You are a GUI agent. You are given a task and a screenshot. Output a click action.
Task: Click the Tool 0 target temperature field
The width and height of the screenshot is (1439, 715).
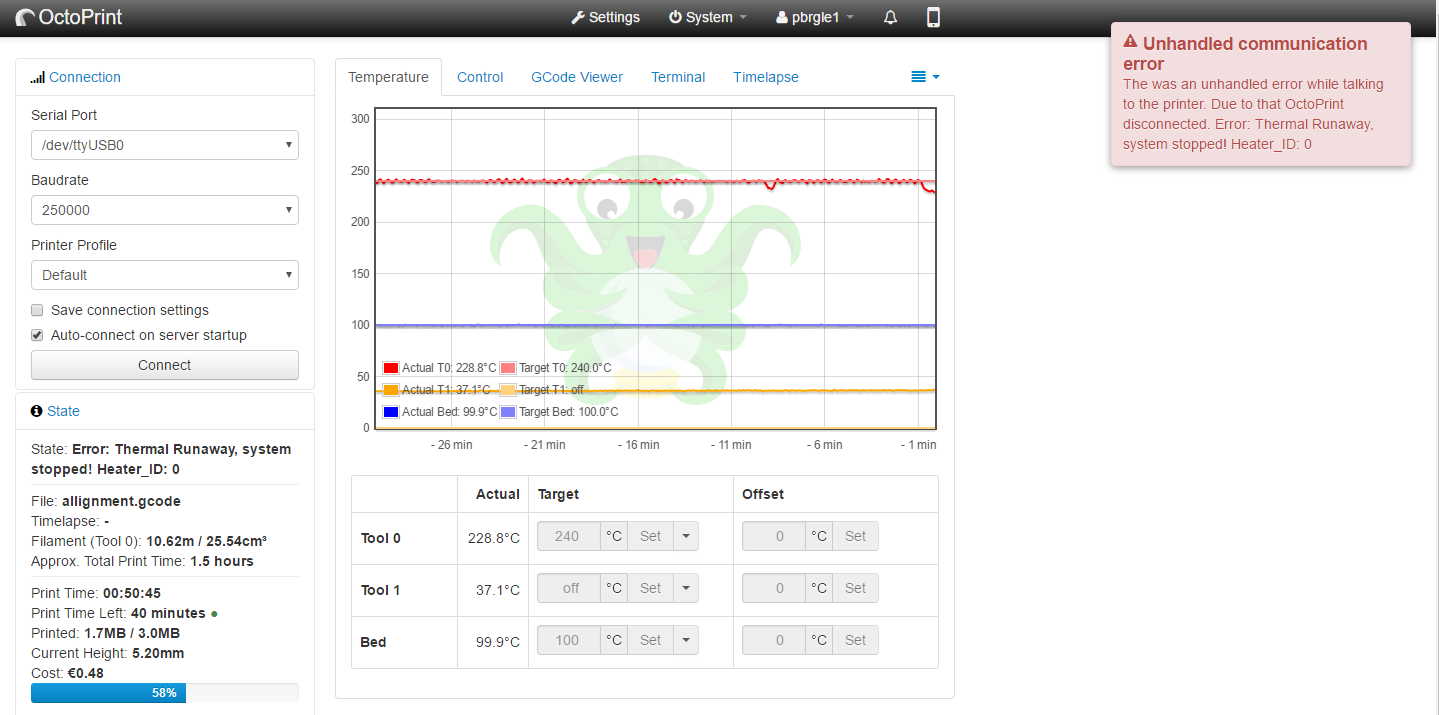[x=568, y=536]
